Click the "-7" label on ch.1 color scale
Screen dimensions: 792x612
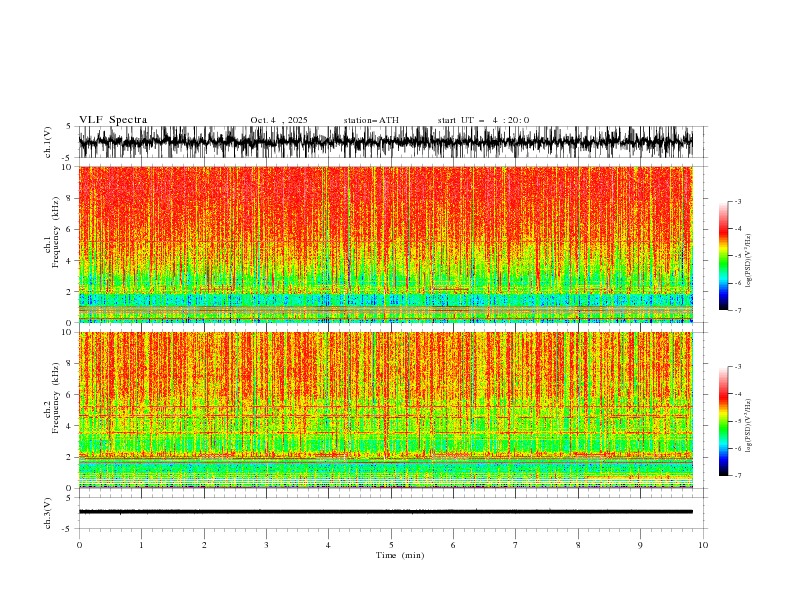(x=738, y=310)
